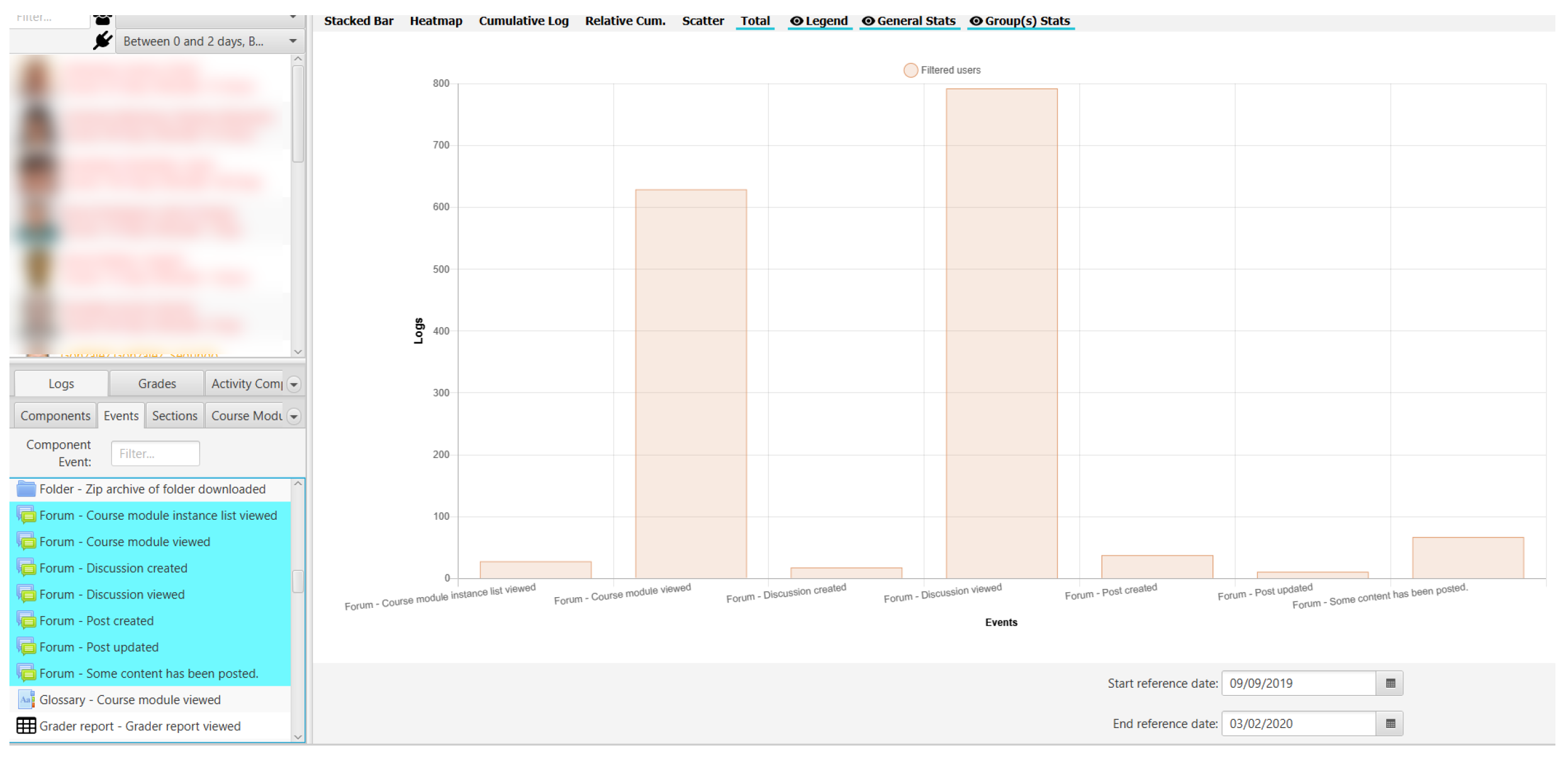Click the component event Filter input field

tap(155, 454)
